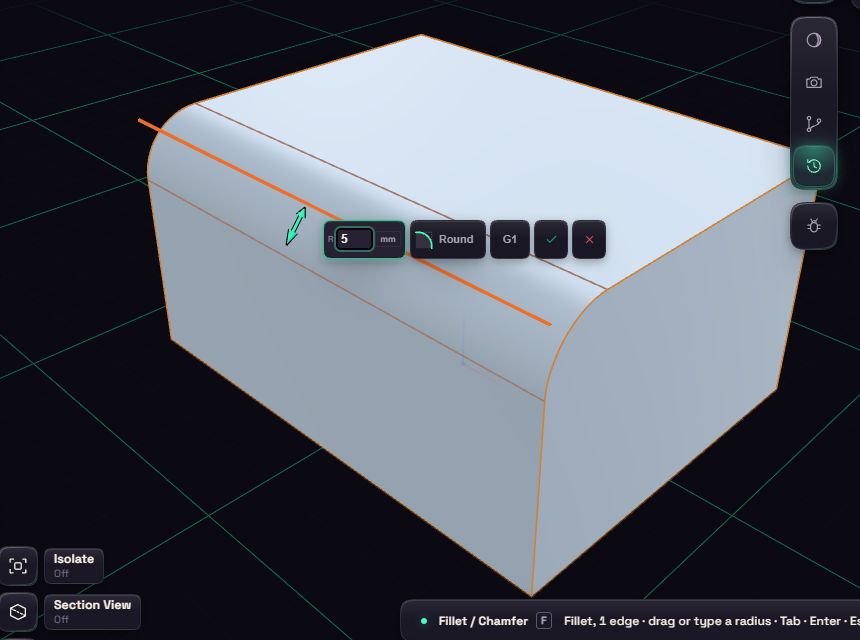Screen dimensions: 860x640
Task: Toggle the shading mode half-circle icon
Action: [814, 40]
